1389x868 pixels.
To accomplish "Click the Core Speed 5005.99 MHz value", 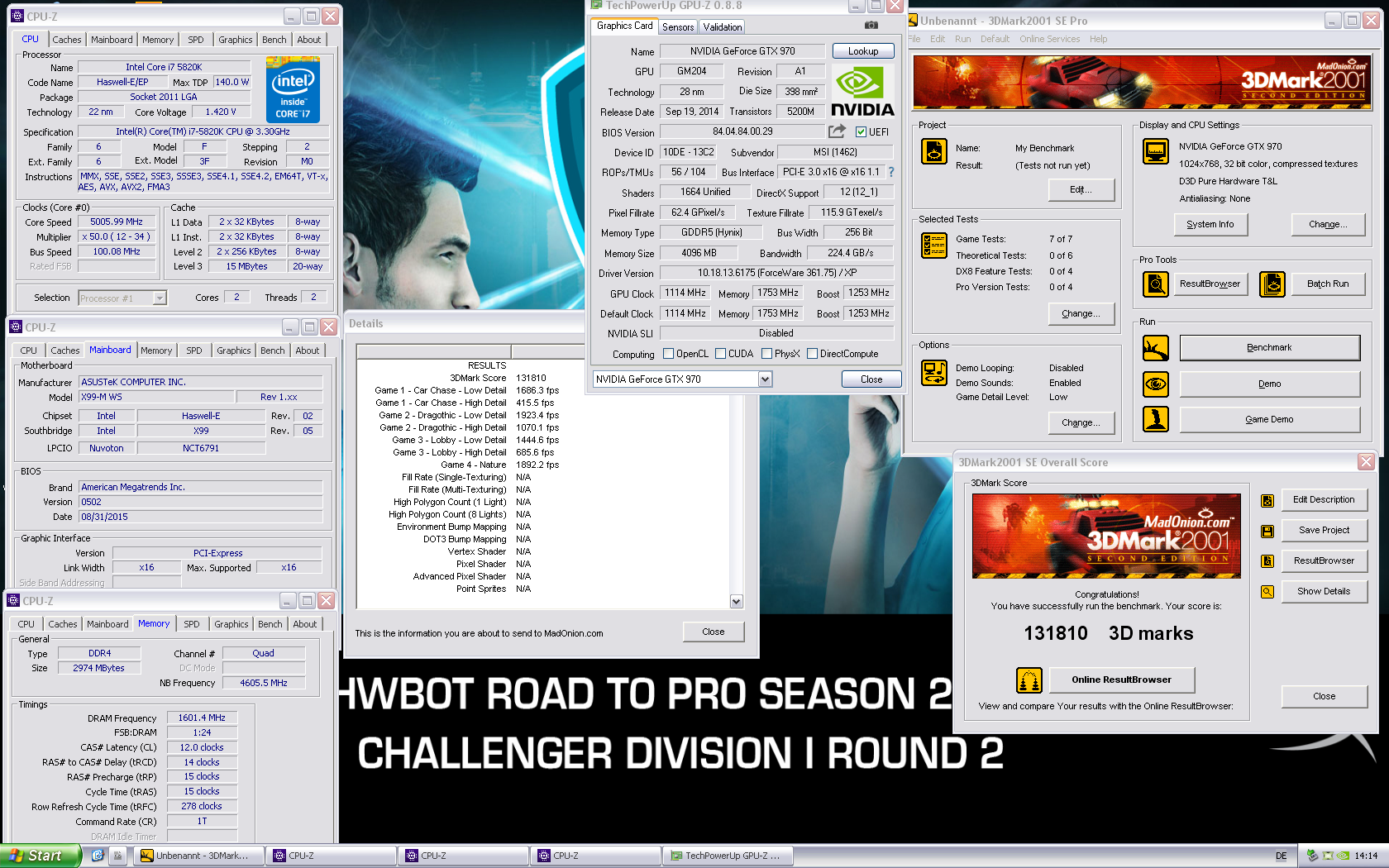I will pos(117,222).
